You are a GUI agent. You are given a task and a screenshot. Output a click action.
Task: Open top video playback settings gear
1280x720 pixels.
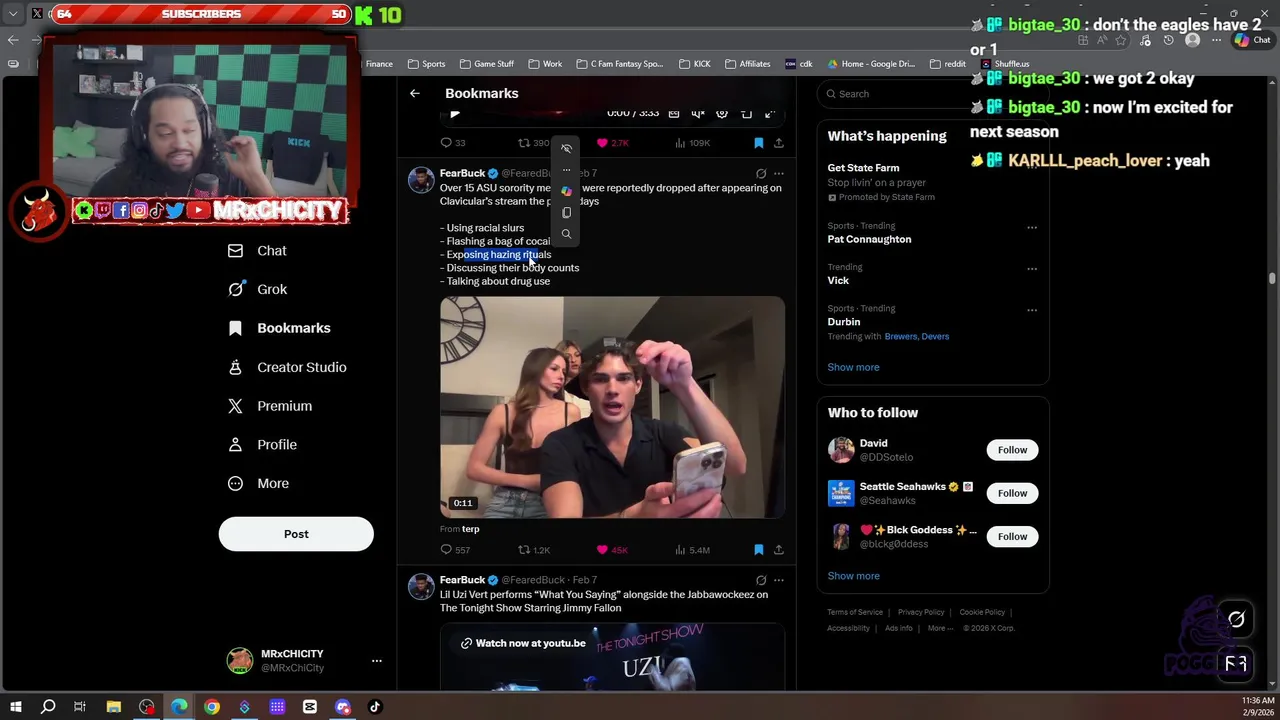pos(722,114)
